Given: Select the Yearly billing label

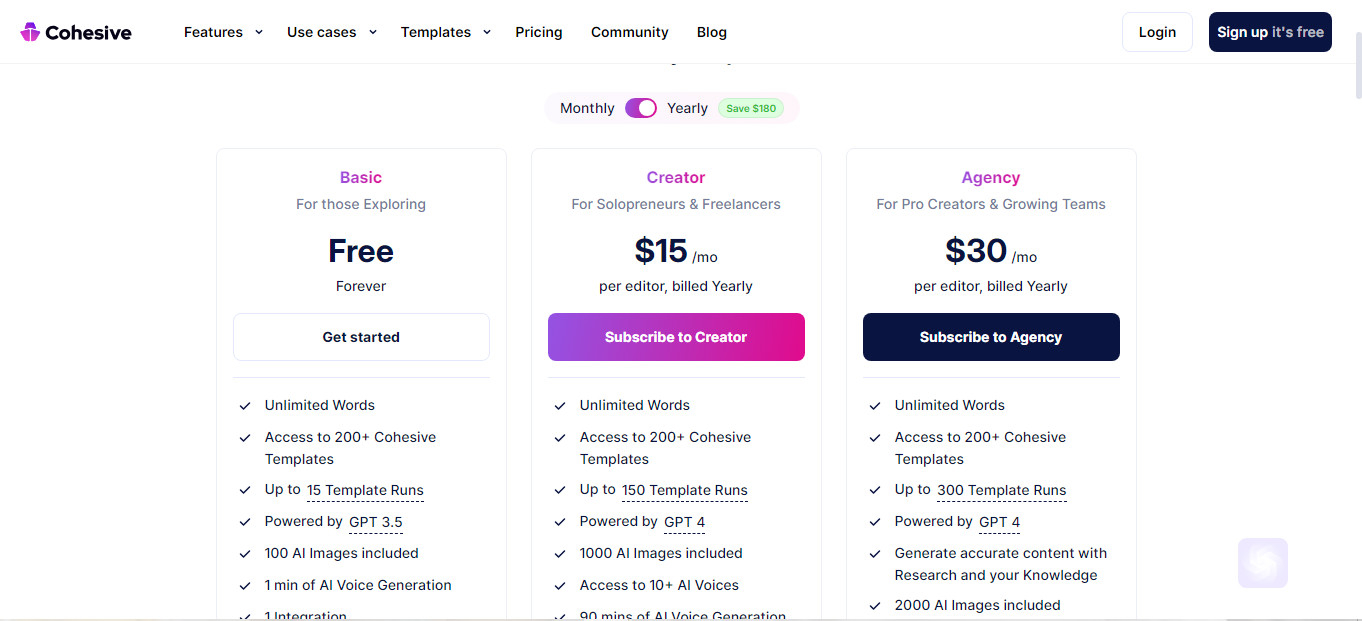Looking at the screenshot, I should pos(687,108).
